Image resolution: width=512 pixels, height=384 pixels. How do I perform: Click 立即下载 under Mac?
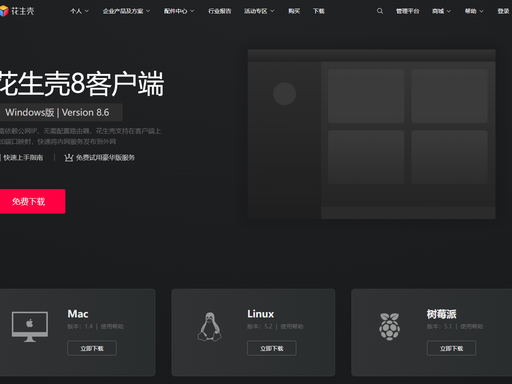pyautogui.click(x=92, y=348)
